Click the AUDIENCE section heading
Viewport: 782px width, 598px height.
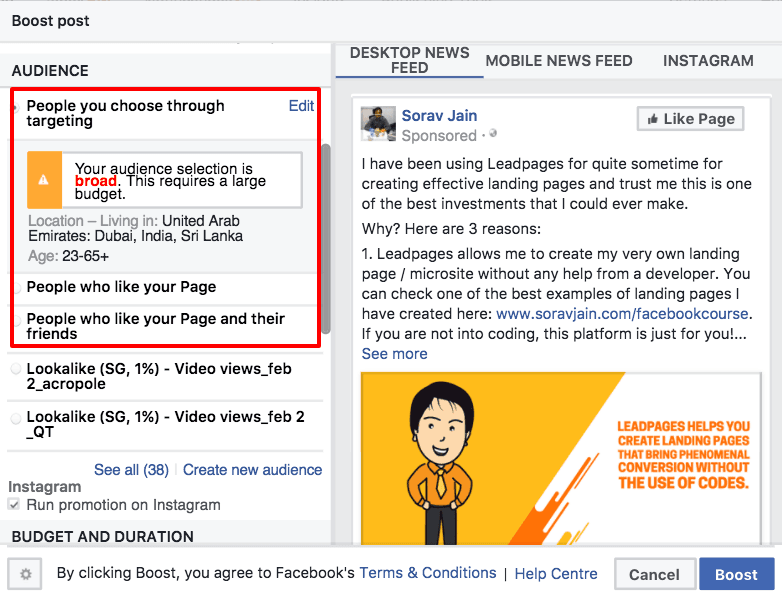[x=50, y=70]
